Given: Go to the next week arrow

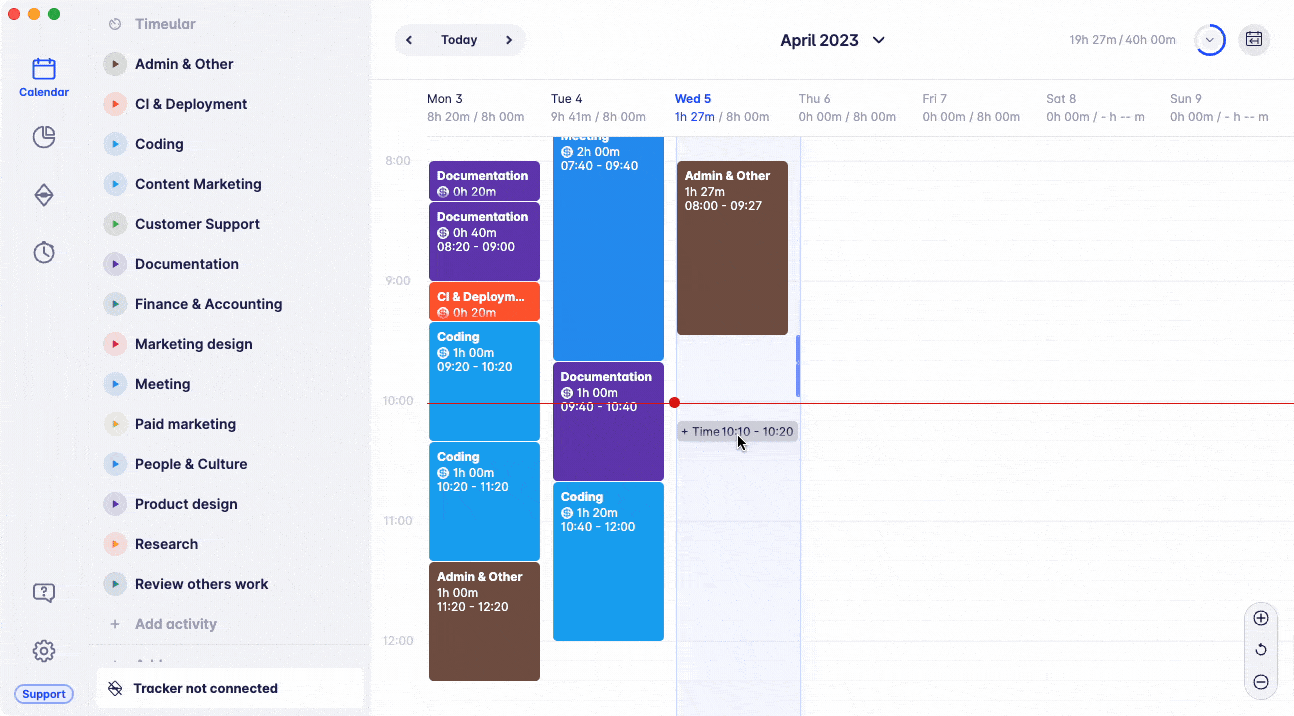Looking at the screenshot, I should 509,40.
